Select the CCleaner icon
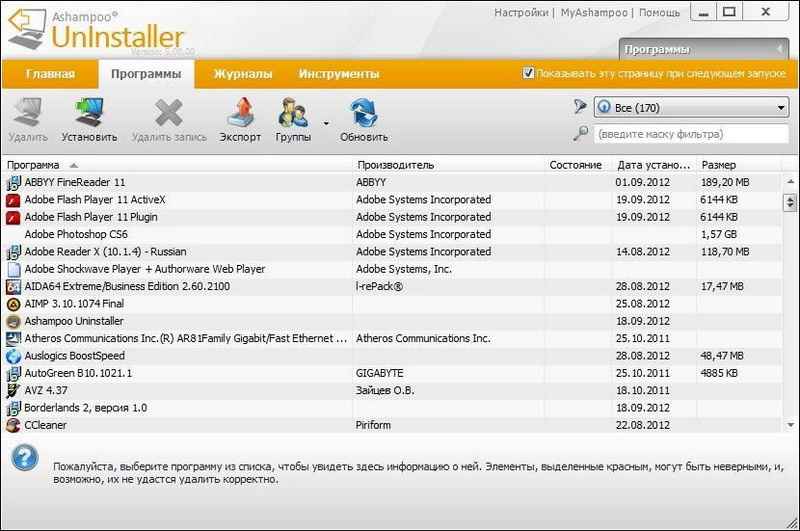The width and height of the screenshot is (800, 531). 13,425
